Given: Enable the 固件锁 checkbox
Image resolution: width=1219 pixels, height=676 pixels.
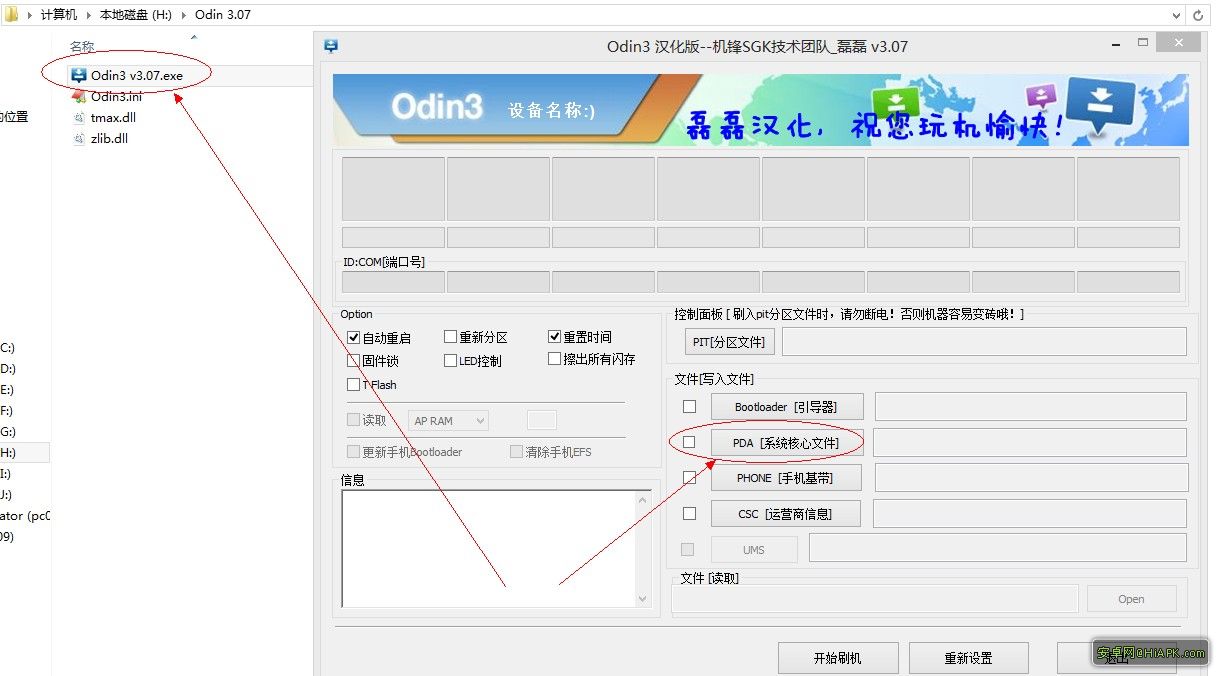Looking at the screenshot, I should point(353,361).
